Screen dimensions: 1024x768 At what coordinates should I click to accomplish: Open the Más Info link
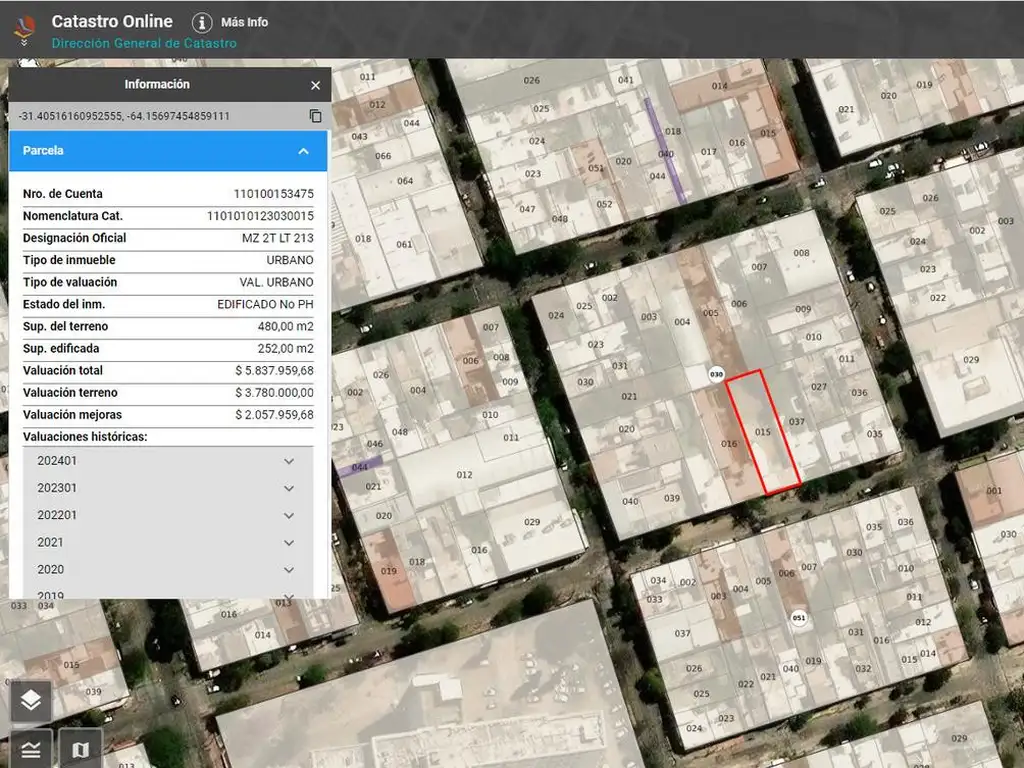point(244,22)
